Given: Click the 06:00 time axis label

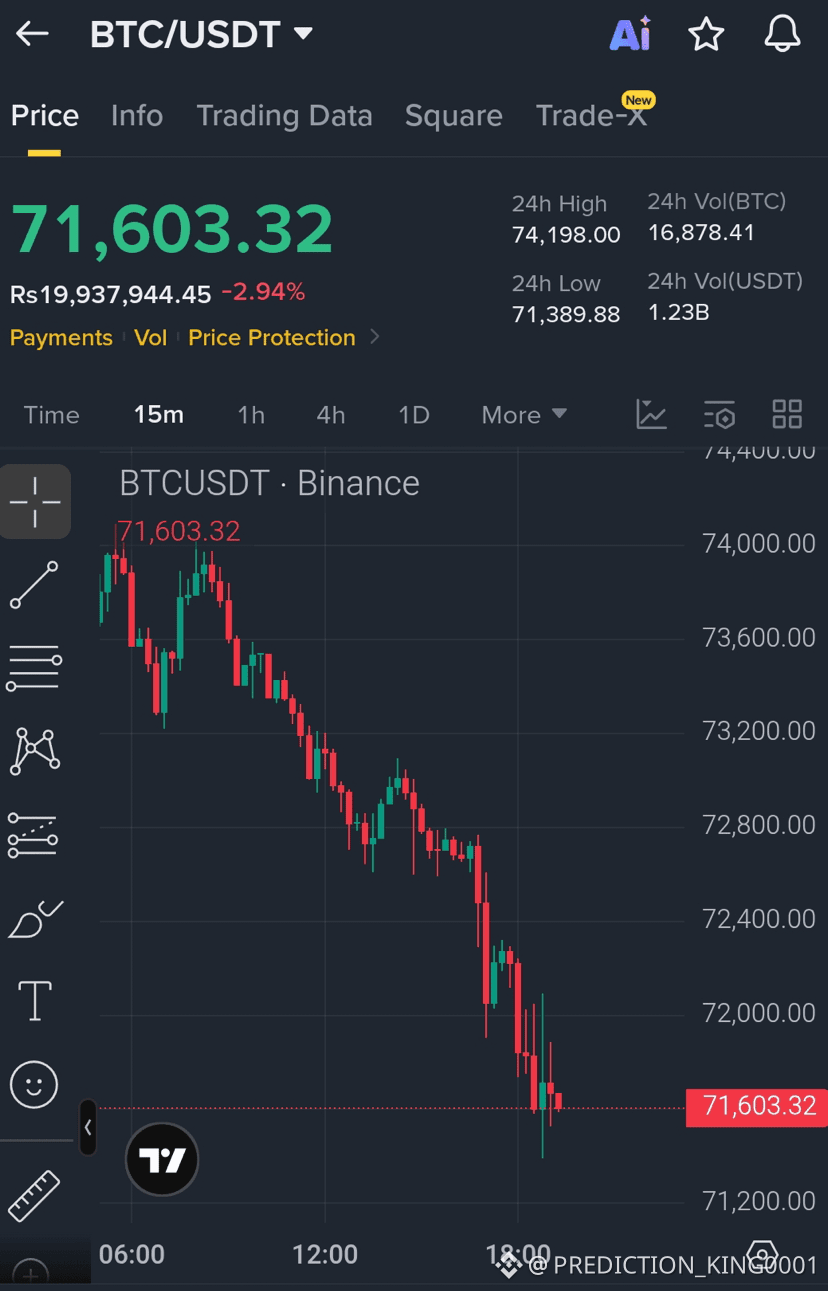Looking at the screenshot, I should [x=132, y=1254].
